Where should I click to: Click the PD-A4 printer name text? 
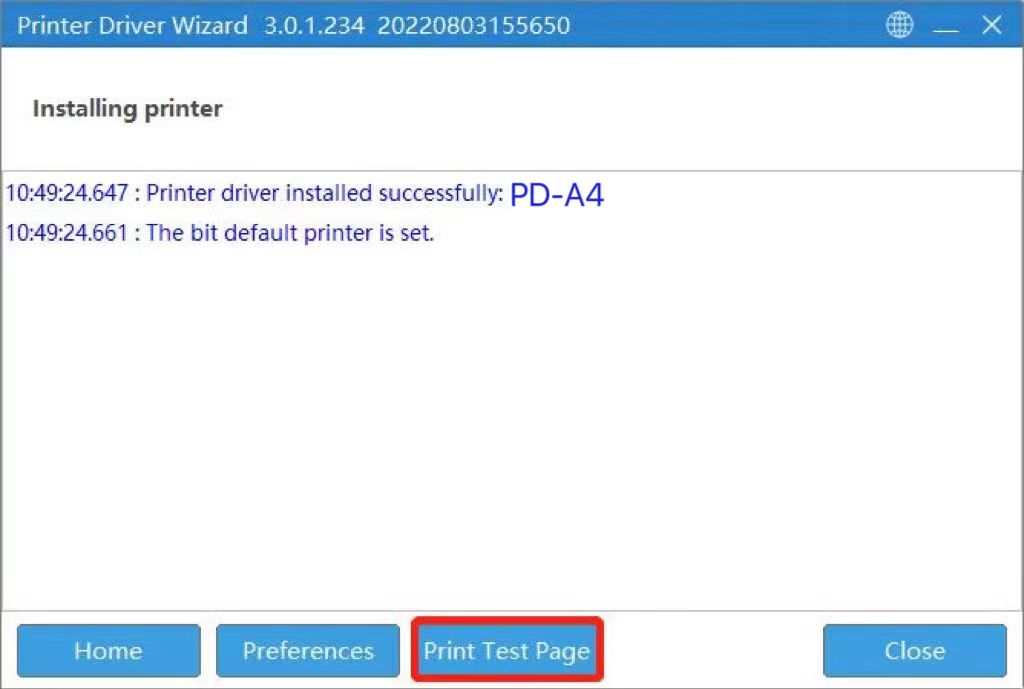(556, 195)
